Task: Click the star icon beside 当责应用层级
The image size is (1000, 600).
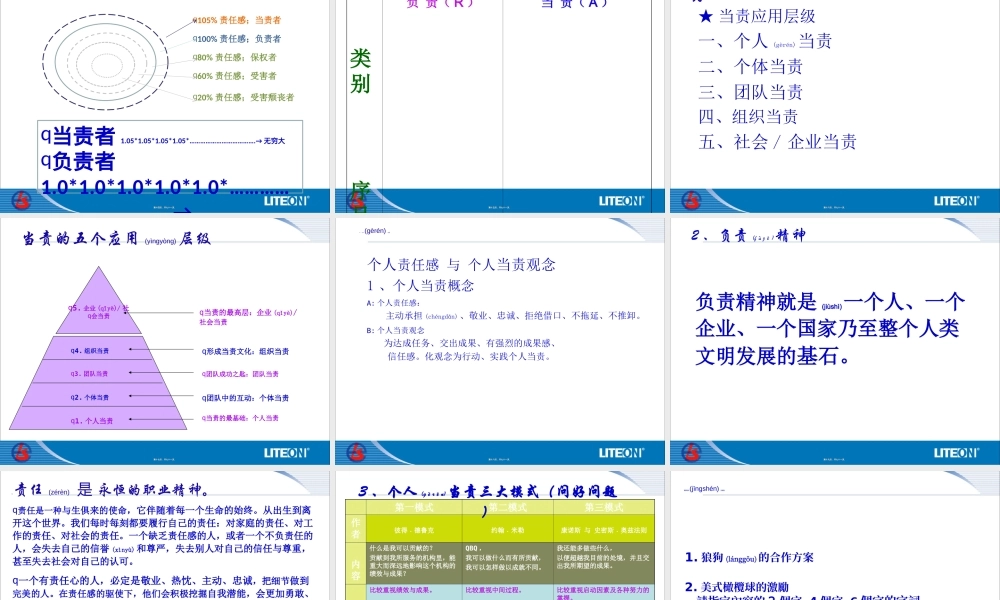Action: 703,16
